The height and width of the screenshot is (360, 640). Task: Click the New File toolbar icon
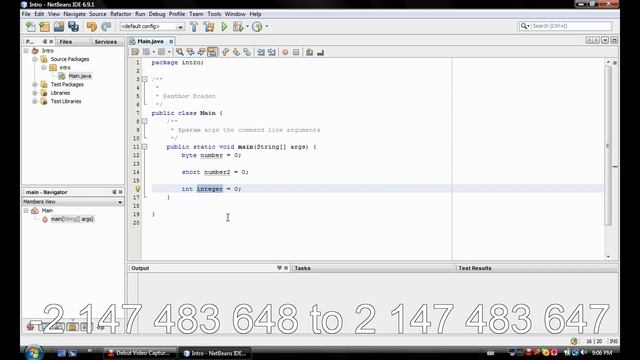(x=31, y=27)
